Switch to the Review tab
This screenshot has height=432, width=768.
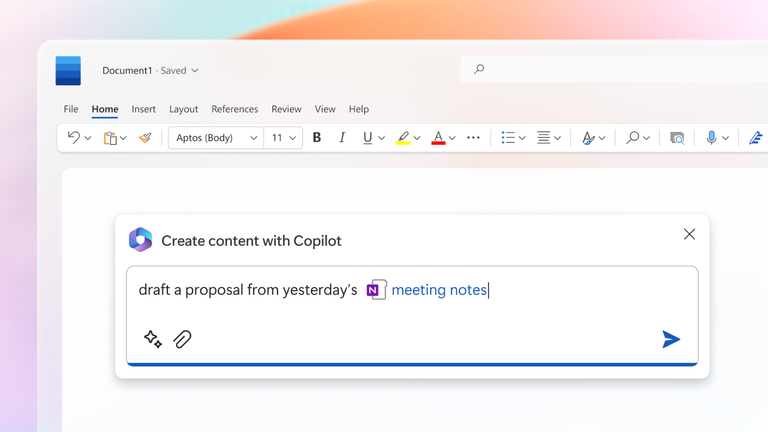coord(287,109)
